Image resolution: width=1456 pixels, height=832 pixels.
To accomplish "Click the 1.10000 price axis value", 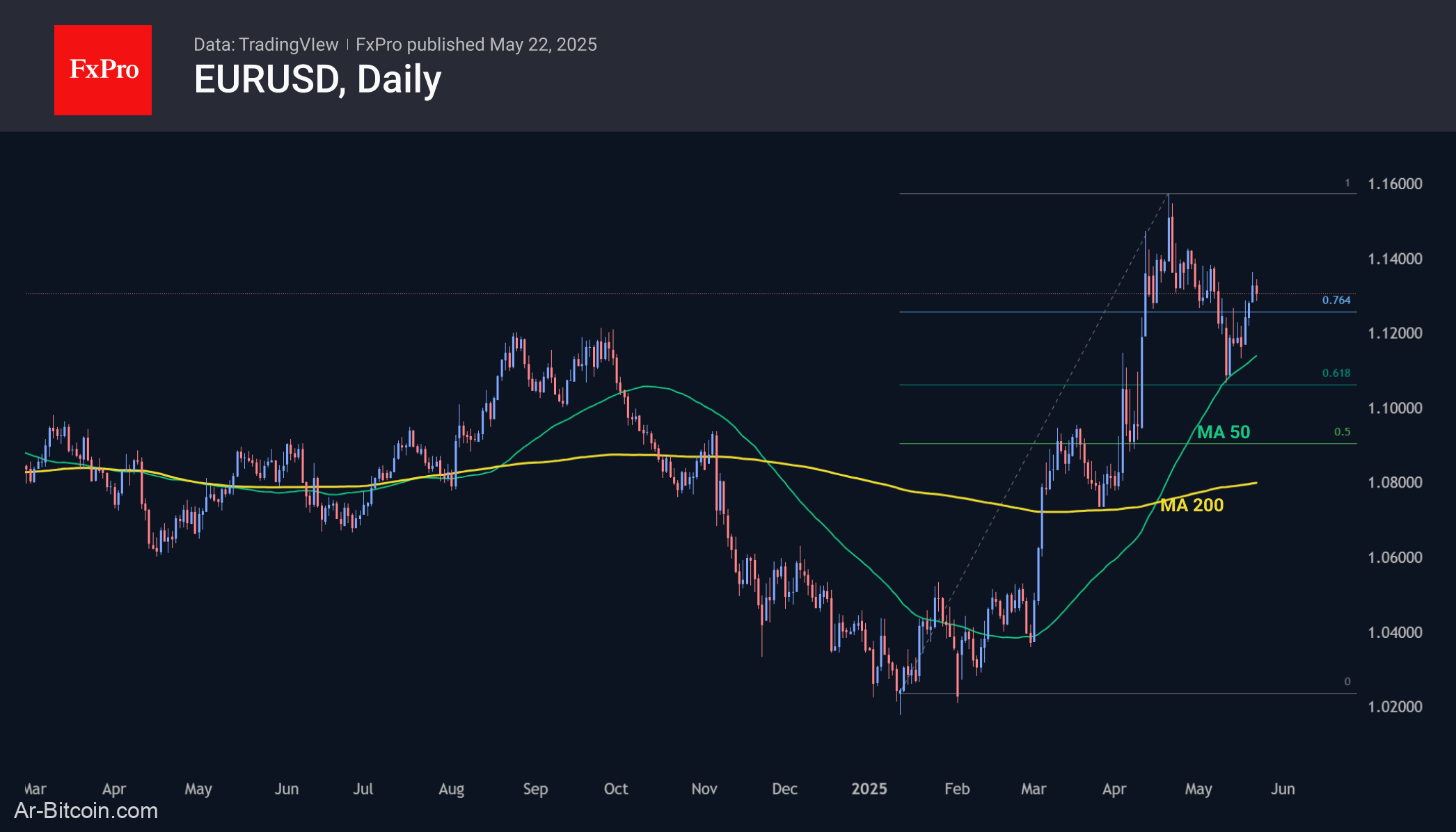I will point(1395,408).
